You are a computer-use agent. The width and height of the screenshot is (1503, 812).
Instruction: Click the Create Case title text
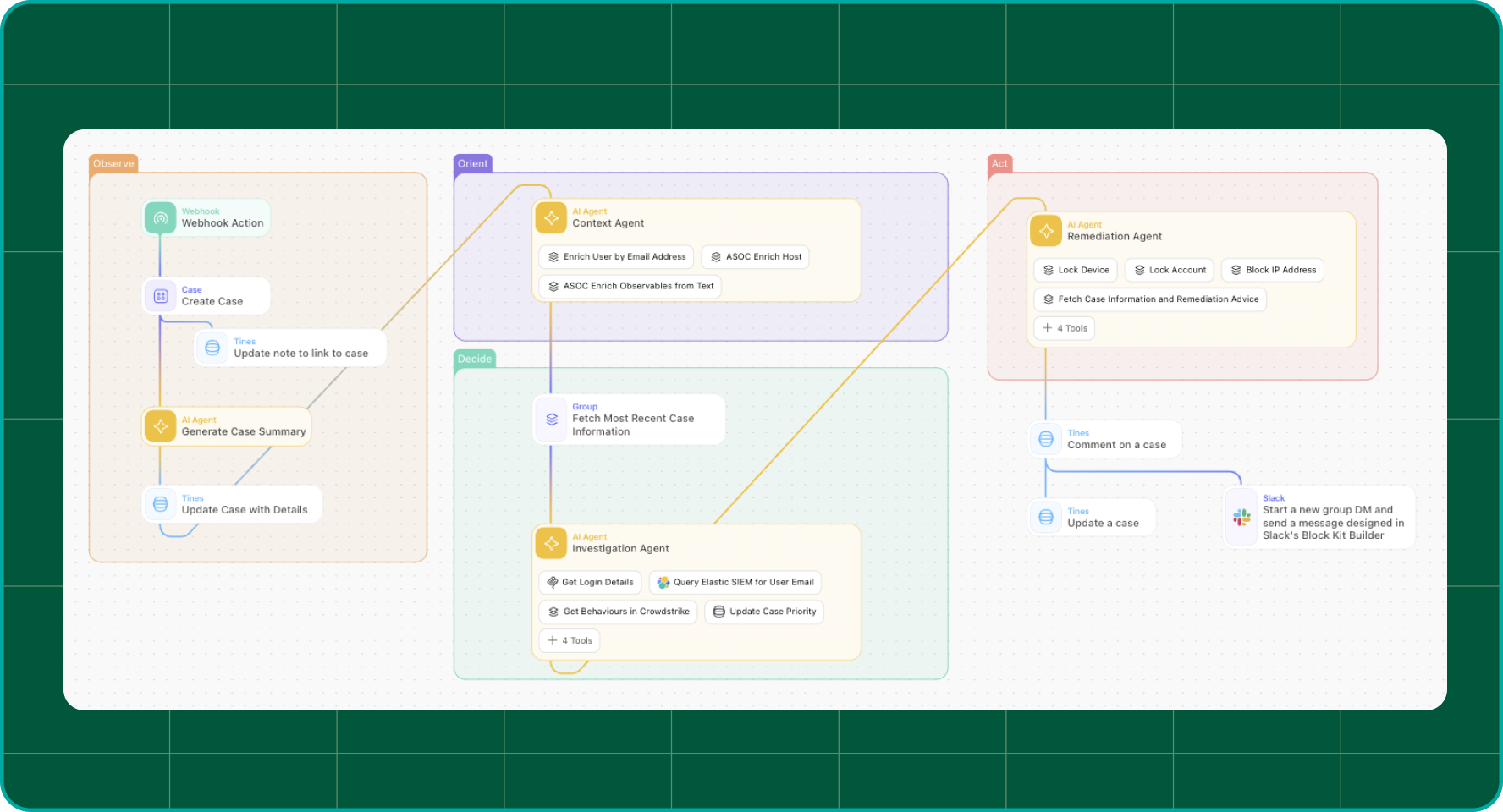[x=212, y=302]
